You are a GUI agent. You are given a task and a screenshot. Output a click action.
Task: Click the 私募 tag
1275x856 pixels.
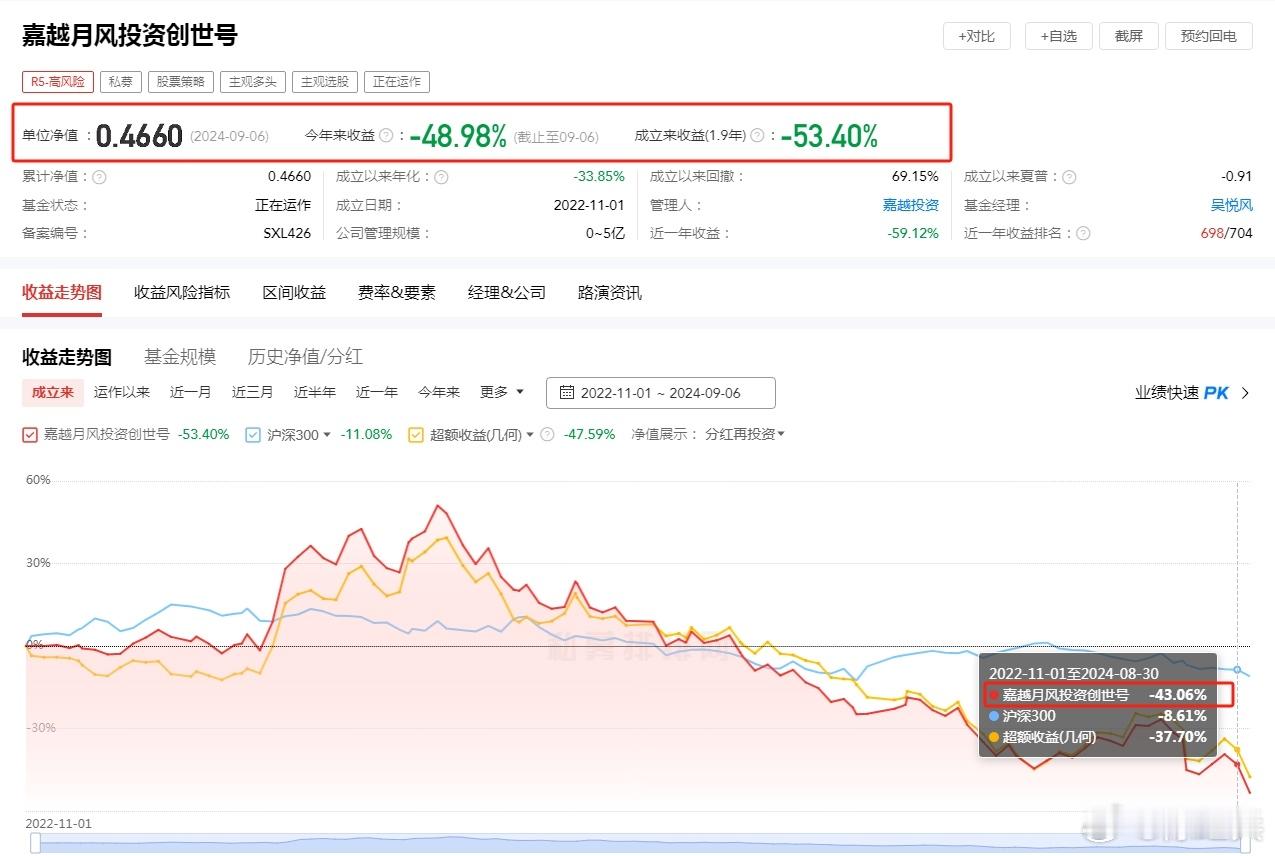click(121, 82)
